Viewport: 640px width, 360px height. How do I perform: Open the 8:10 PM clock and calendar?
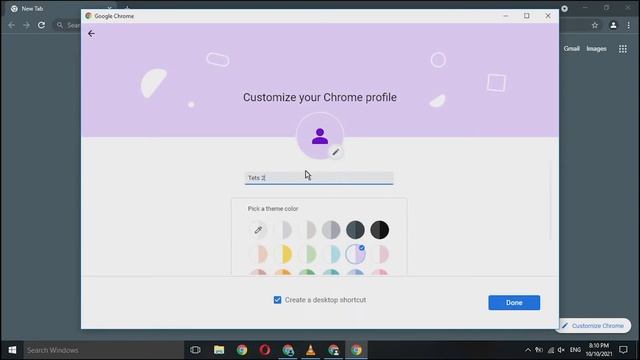(599, 350)
